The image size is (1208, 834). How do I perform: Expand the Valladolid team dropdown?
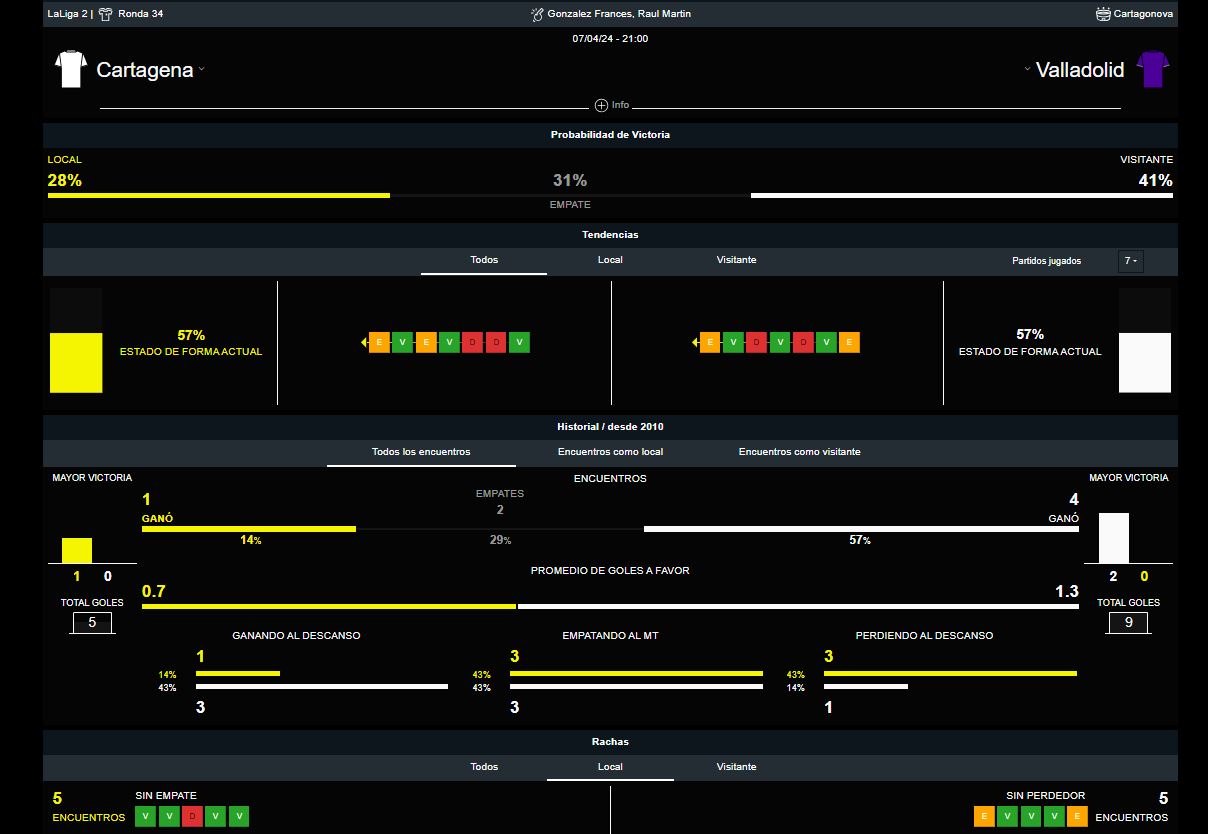point(1027,69)
